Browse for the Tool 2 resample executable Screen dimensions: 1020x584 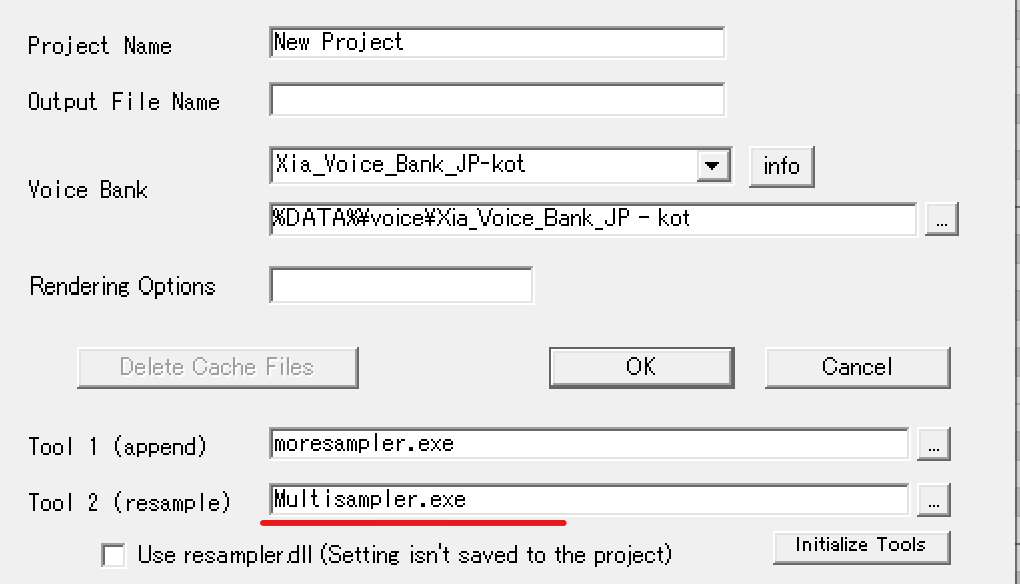pyautogui.click(x=933, y=501)
